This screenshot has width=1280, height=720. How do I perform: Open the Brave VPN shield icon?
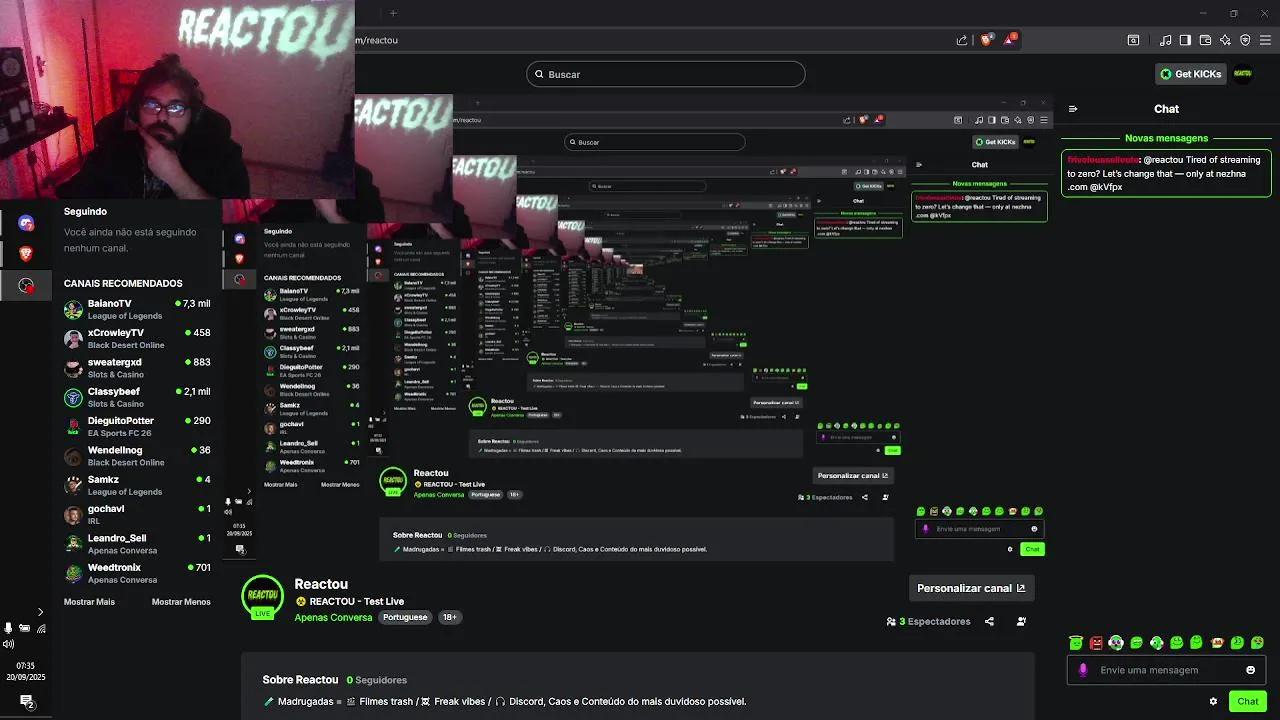[x=1245, y=40]
